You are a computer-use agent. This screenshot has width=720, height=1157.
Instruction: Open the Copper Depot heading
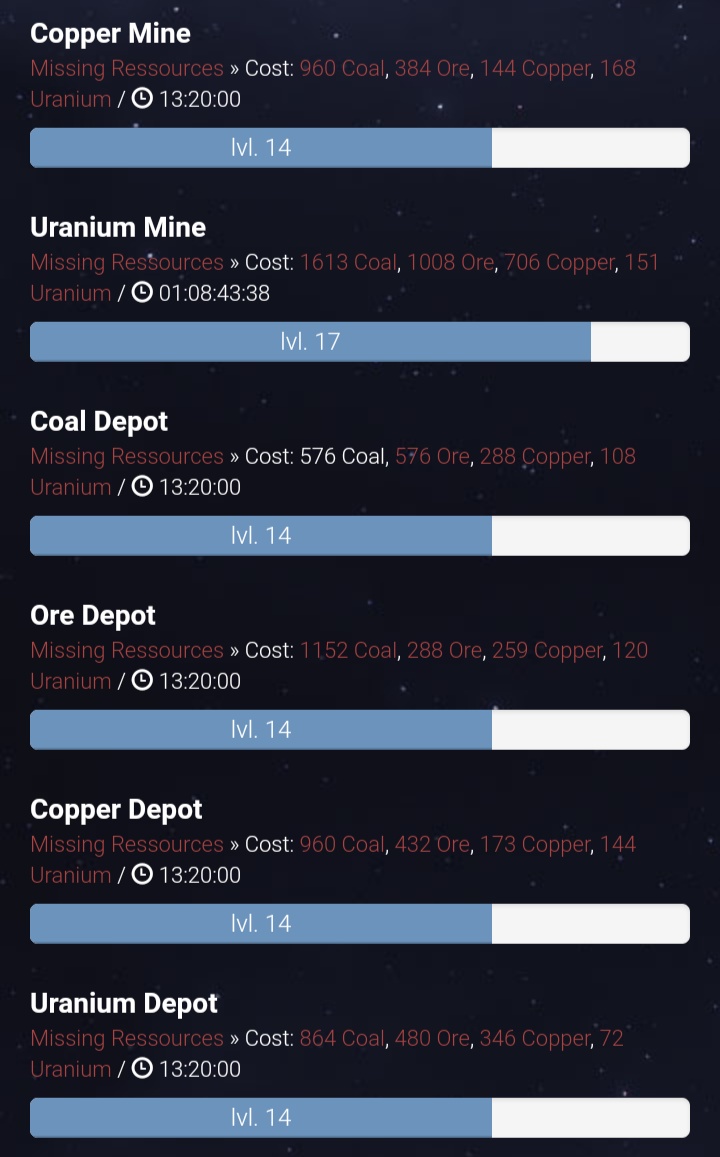click(117, 810)
